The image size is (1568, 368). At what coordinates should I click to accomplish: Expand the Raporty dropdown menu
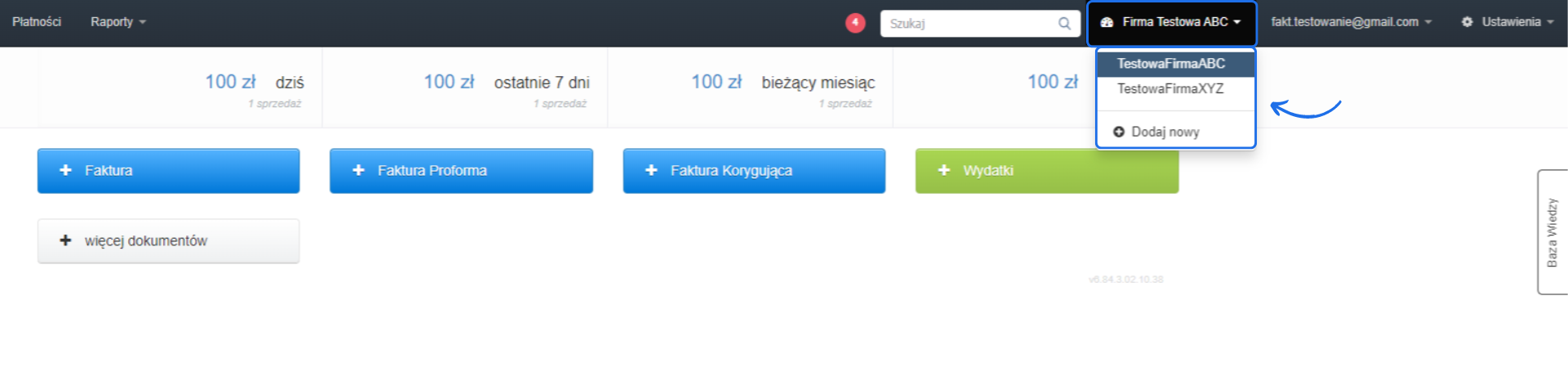[x=118, y=22]
